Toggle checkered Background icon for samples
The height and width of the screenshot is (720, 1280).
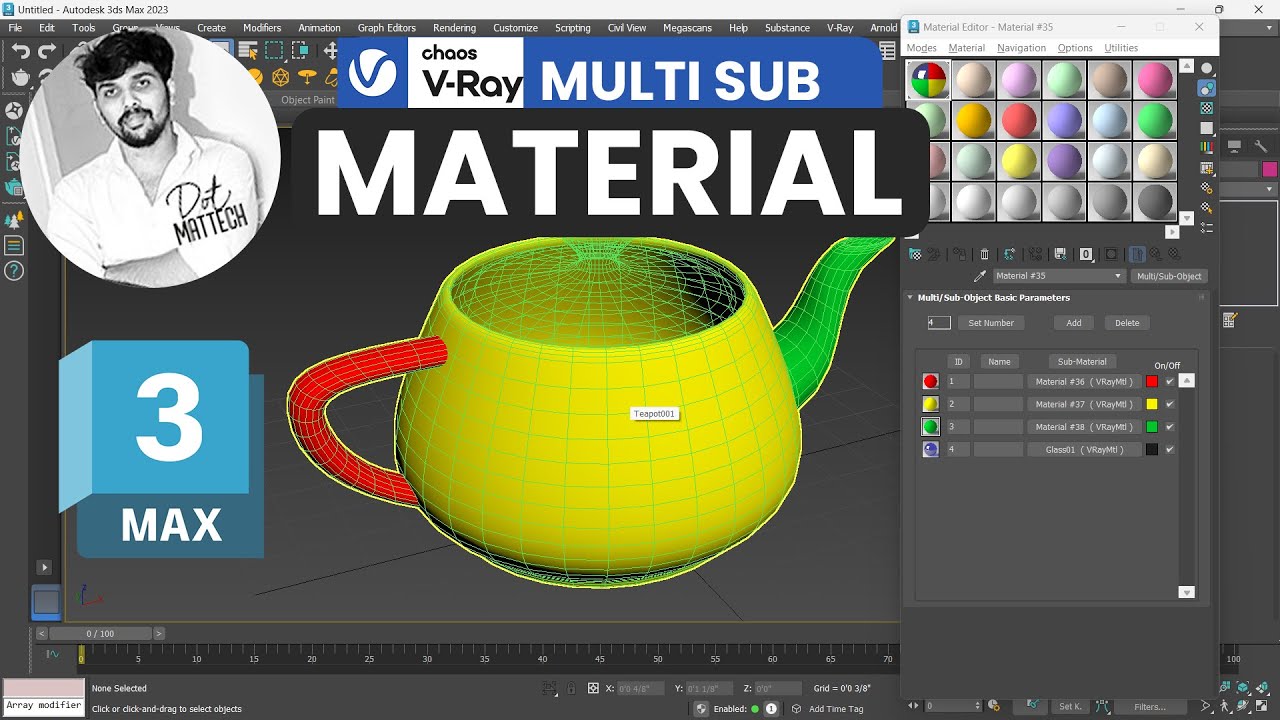point(1207,107)
